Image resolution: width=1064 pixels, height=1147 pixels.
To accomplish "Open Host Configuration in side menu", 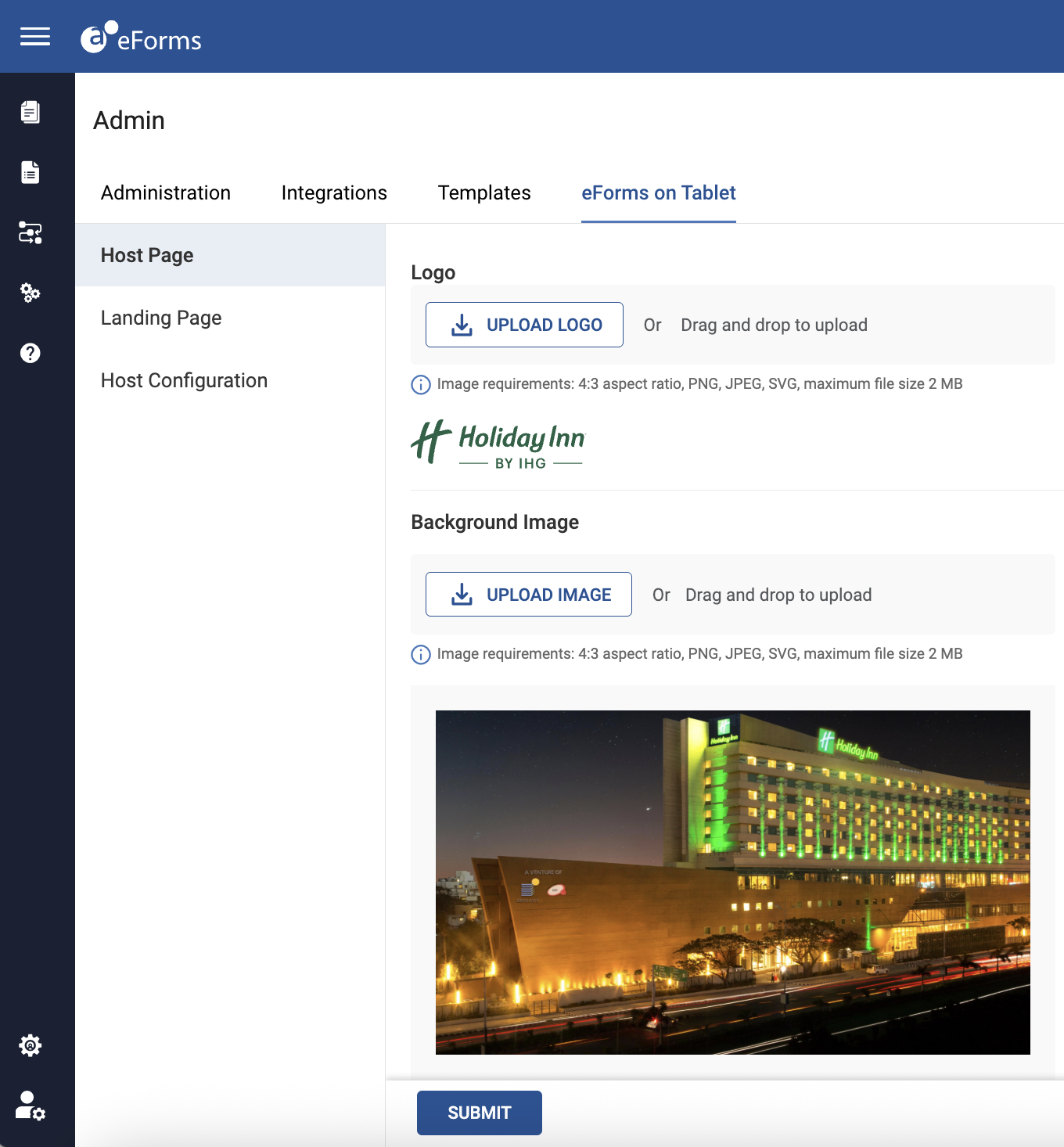I will tap(230, 380).
